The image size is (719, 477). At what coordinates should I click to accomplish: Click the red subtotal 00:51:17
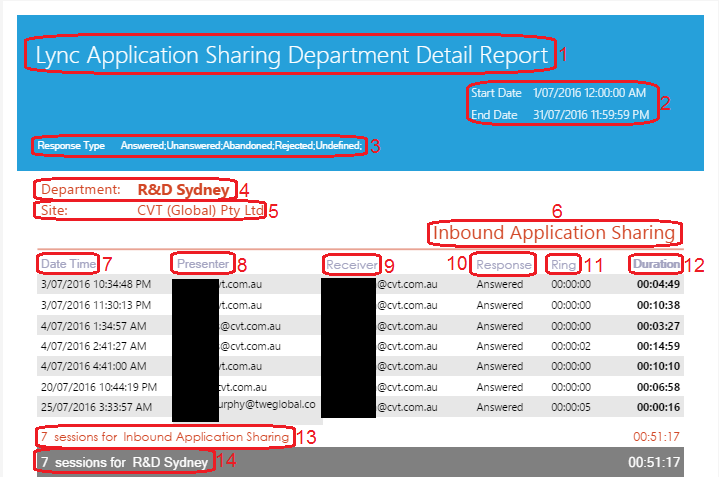click(x=656, y=437)
